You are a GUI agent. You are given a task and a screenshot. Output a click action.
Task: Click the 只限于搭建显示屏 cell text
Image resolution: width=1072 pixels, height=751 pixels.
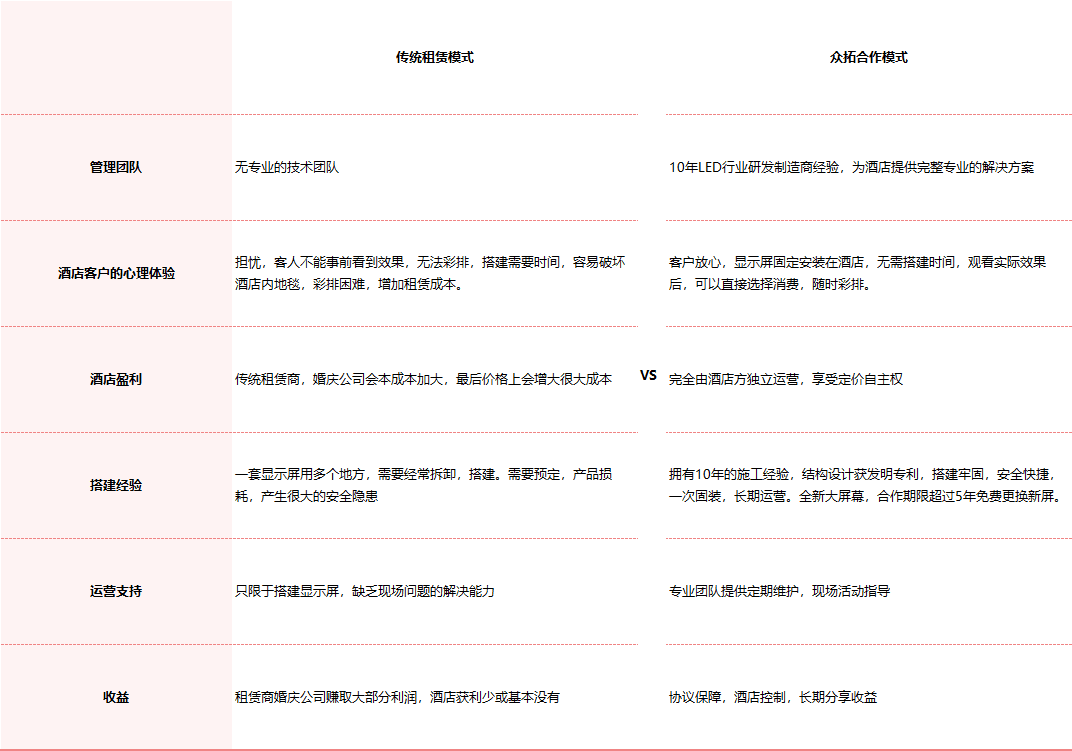(x=364, y=592)
